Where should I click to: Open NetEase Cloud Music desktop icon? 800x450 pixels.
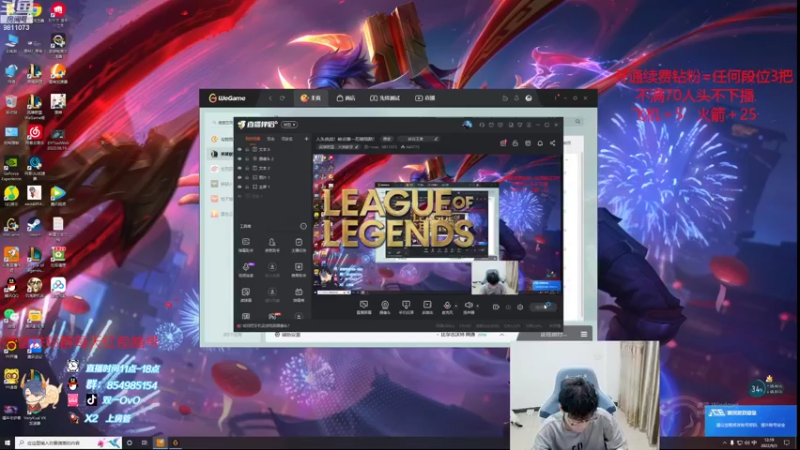(34, 135)
